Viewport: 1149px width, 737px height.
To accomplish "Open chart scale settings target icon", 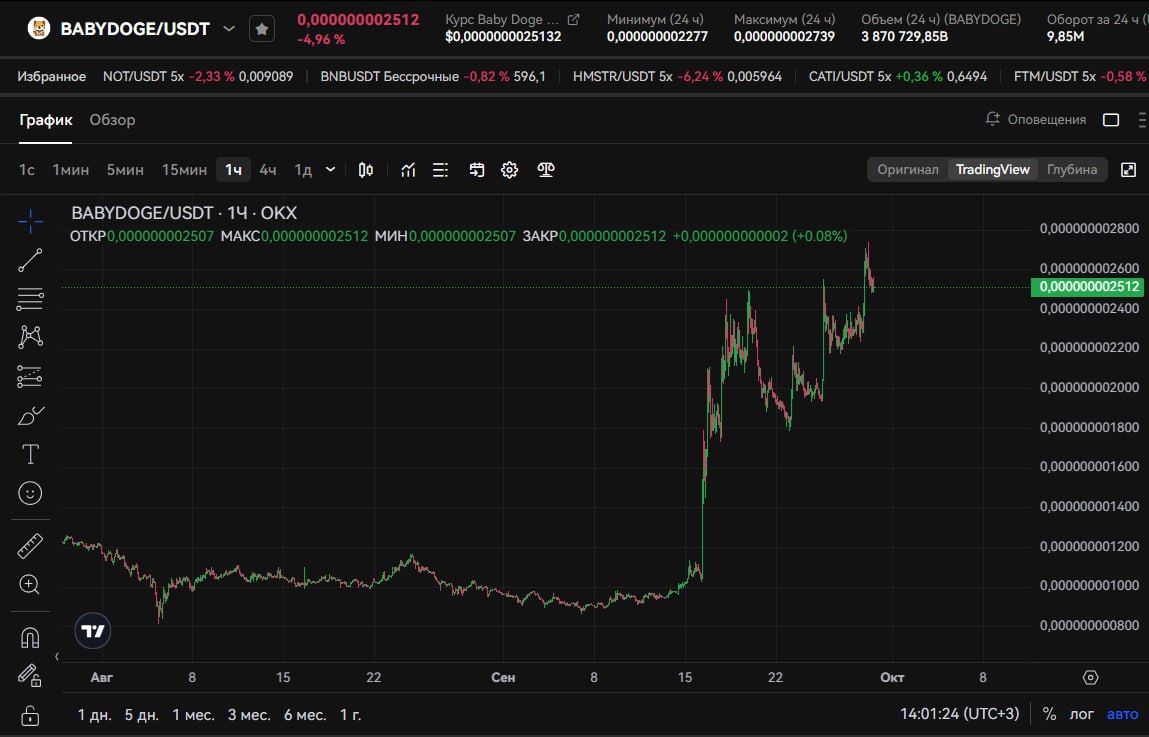I will [1090, 678].
